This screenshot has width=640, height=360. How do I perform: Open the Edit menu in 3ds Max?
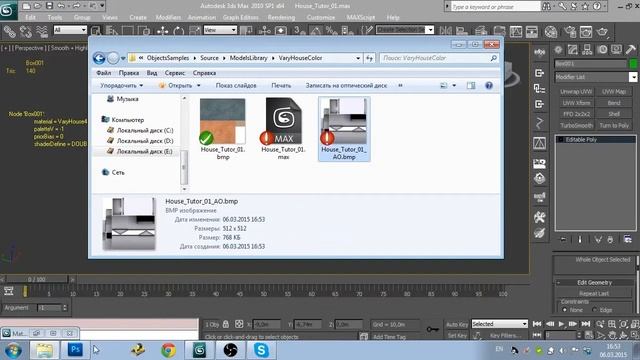(30, 17)
